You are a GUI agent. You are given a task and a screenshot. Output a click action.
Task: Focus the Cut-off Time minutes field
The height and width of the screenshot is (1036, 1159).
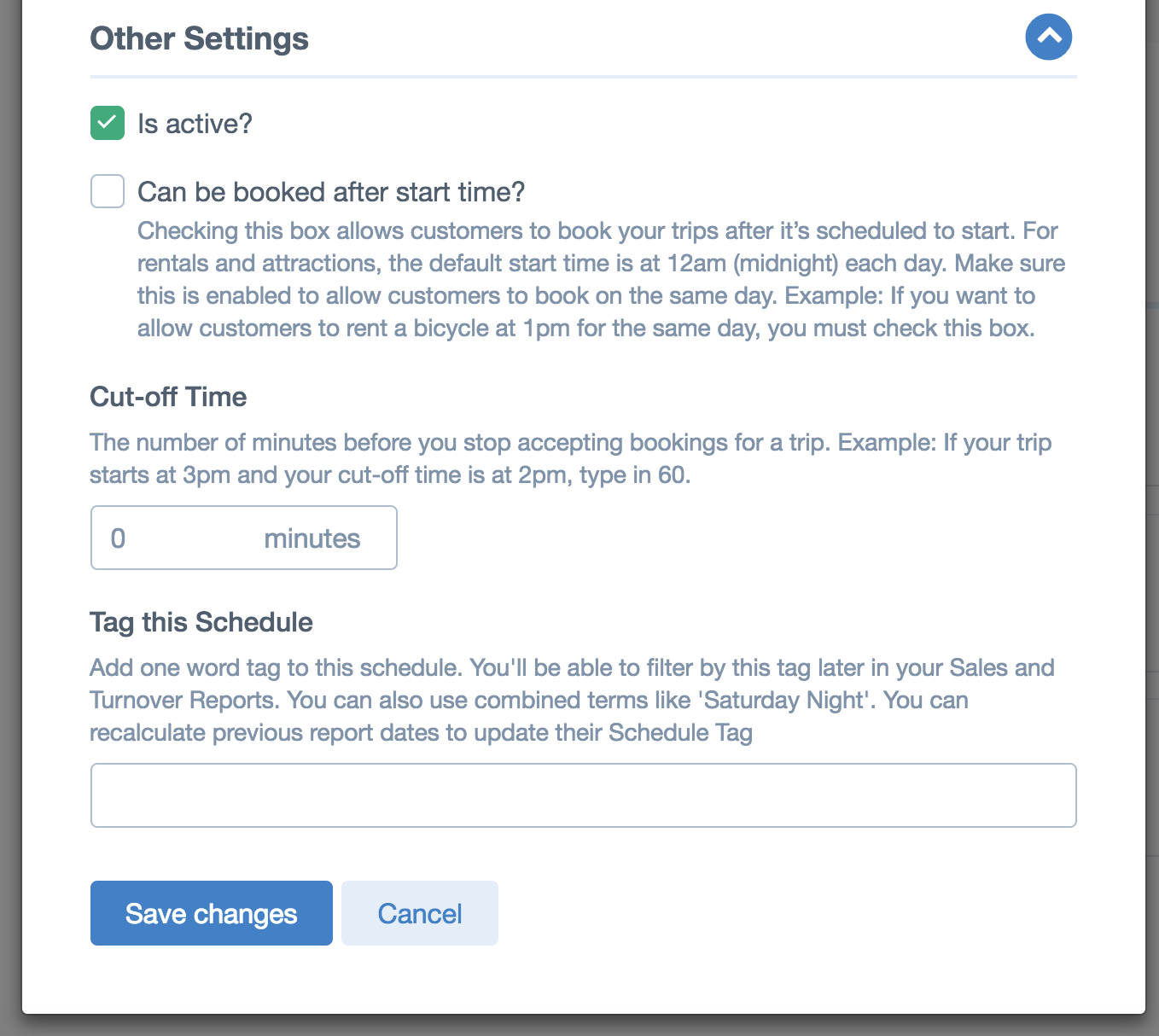pos(244,538)
